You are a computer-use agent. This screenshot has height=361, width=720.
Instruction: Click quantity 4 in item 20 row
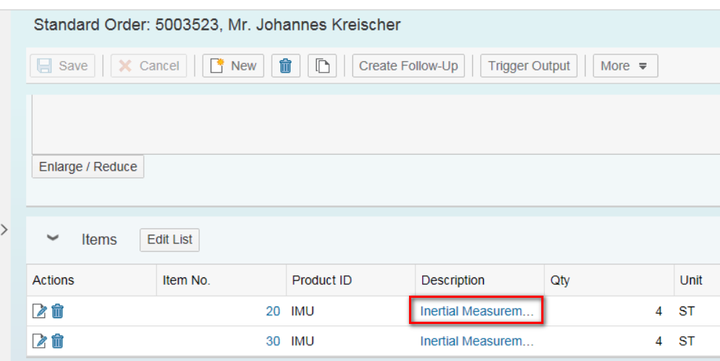coord(658,311)
